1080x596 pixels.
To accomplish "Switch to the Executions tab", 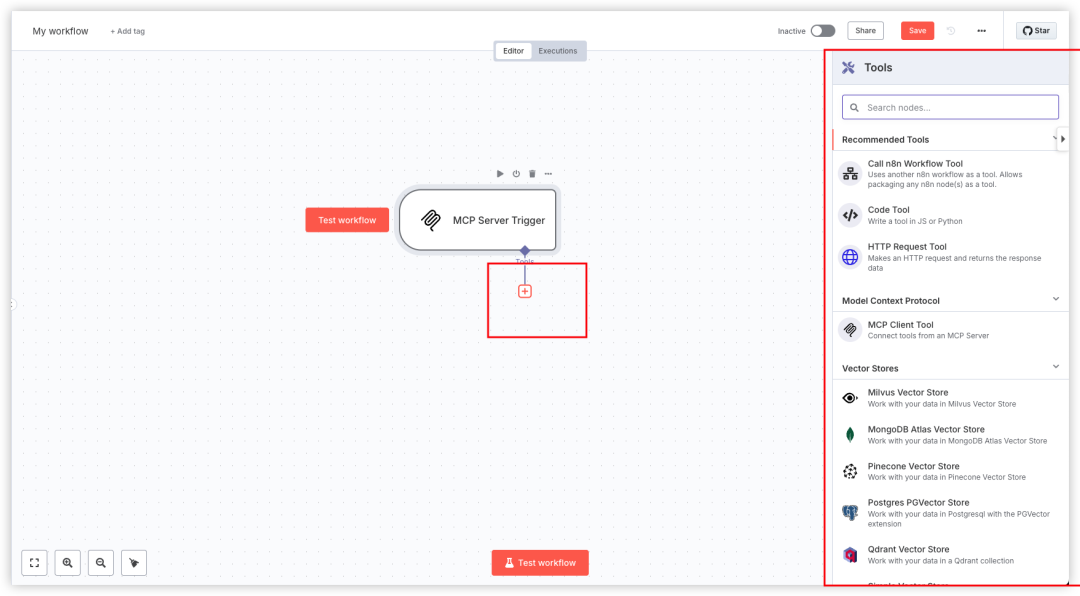I will click(x=558, y=51).
